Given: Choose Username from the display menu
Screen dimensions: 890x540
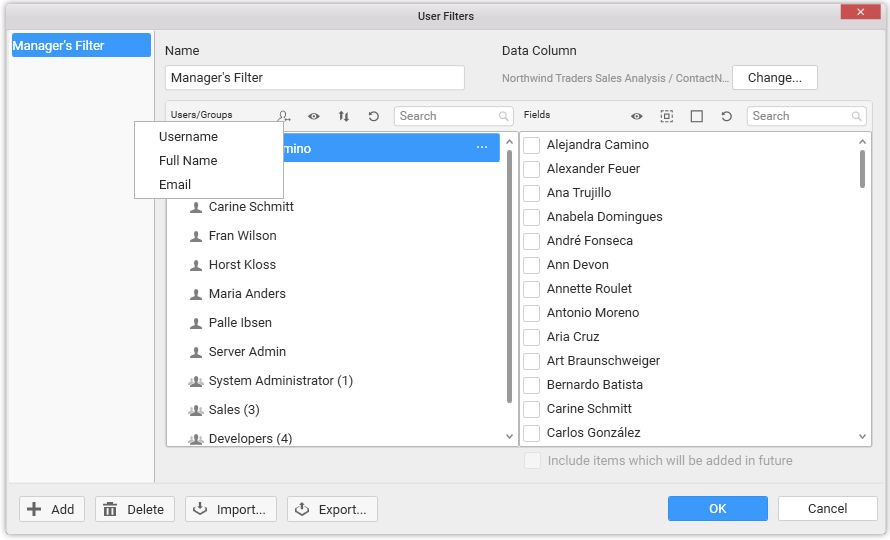Looking at the screenshot, I should (188, 137).
